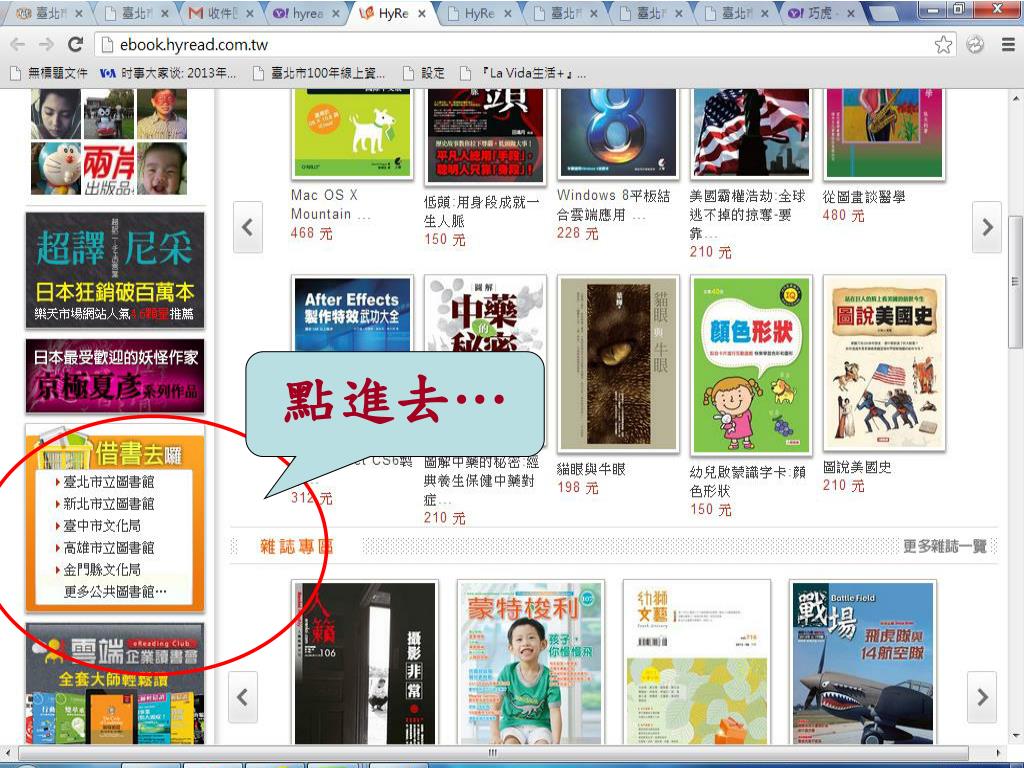Reload the page with the refresh icon
Viewport: 1024px width, 768px height.
[75, 44]
